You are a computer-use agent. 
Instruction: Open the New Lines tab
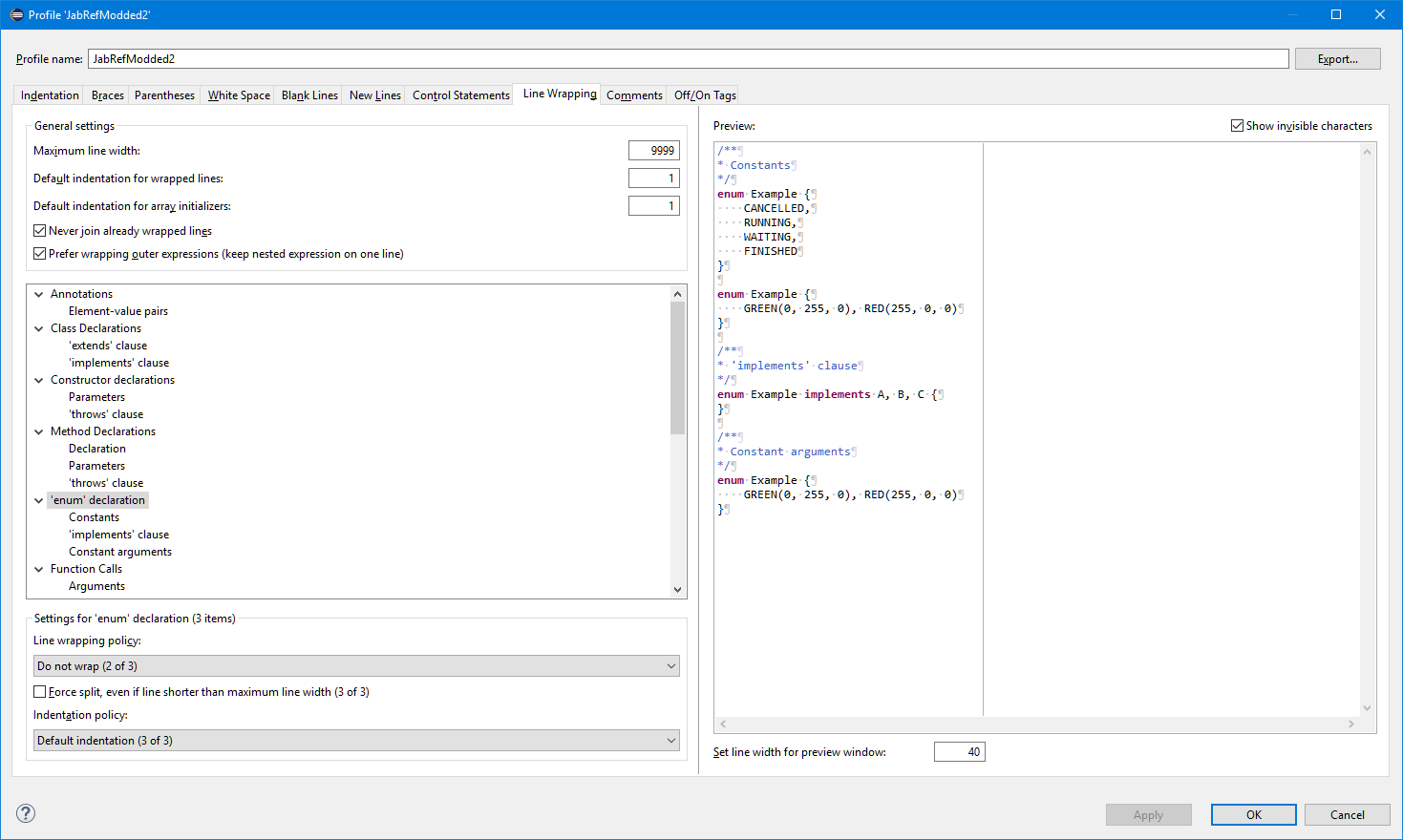click(x=375, y=95)
